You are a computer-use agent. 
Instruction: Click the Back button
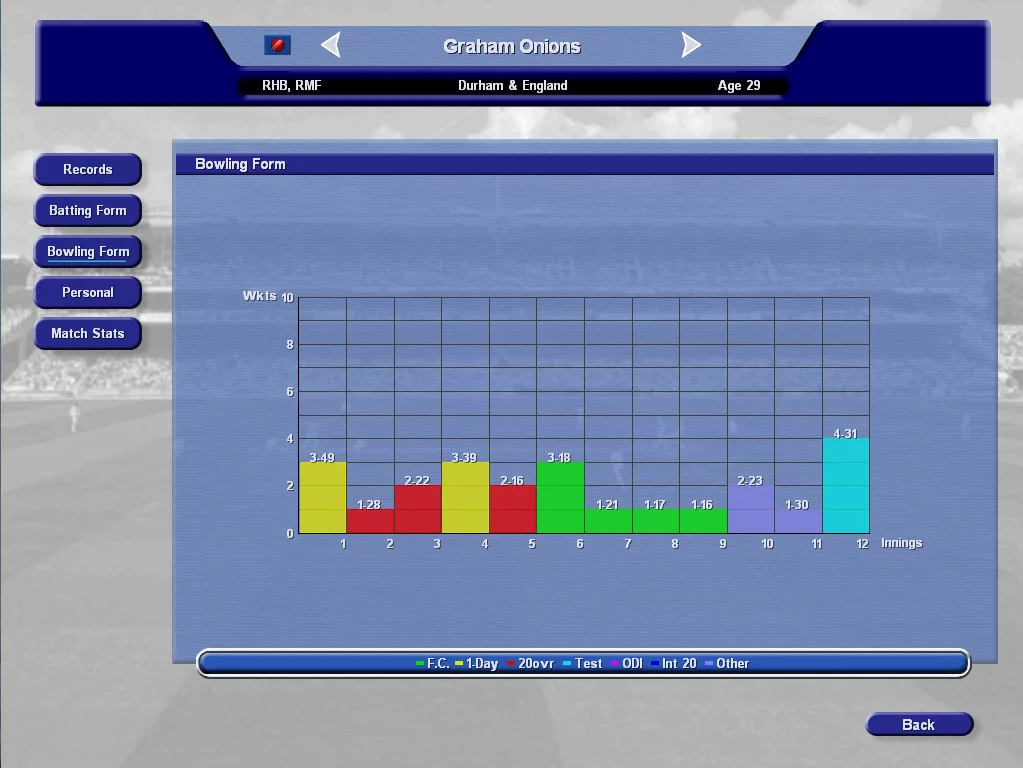click(x=919, y=725)
